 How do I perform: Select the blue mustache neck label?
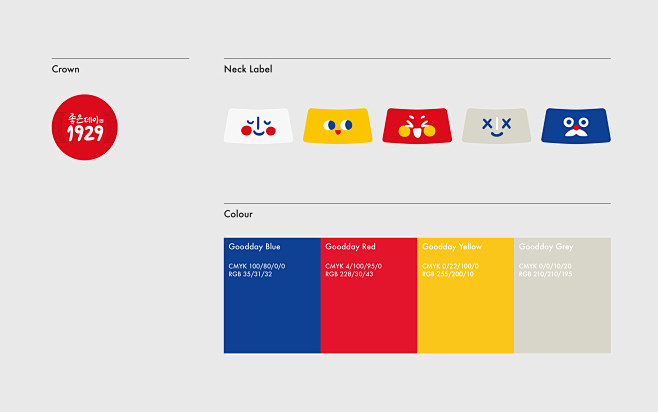576,125
